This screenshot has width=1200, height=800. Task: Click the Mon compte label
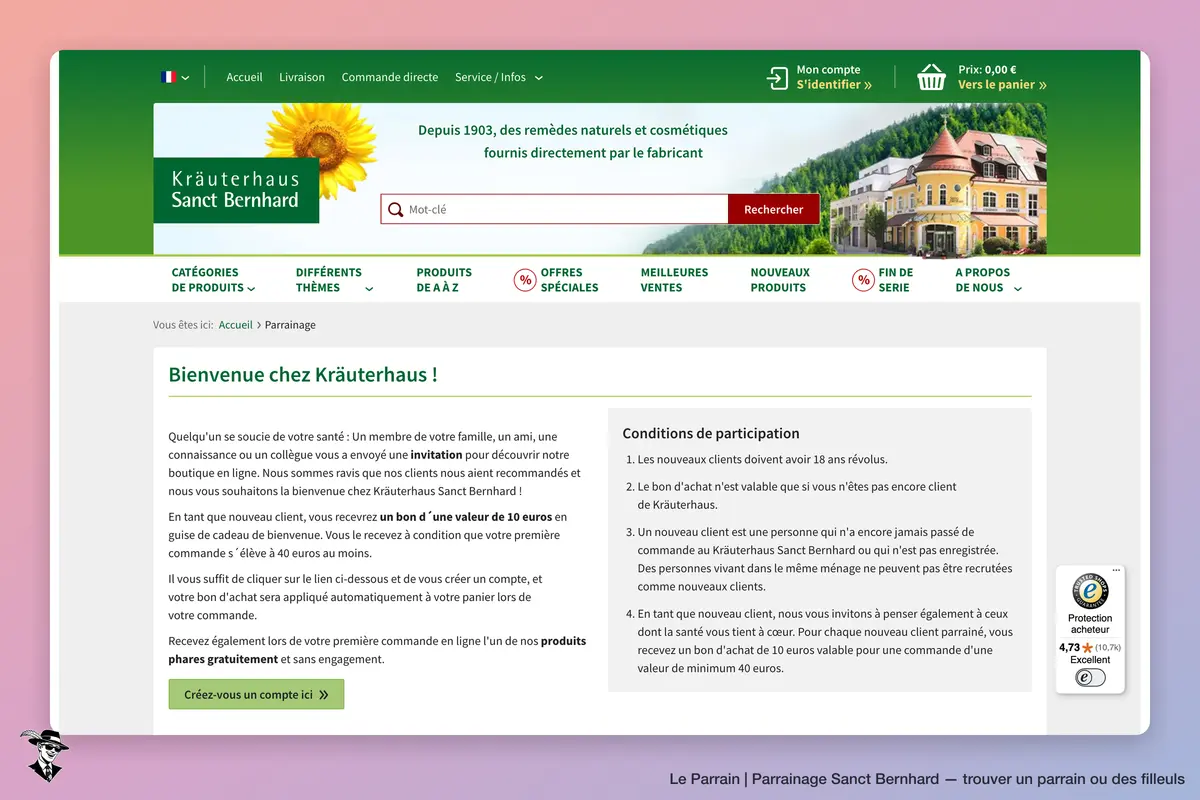828,70
